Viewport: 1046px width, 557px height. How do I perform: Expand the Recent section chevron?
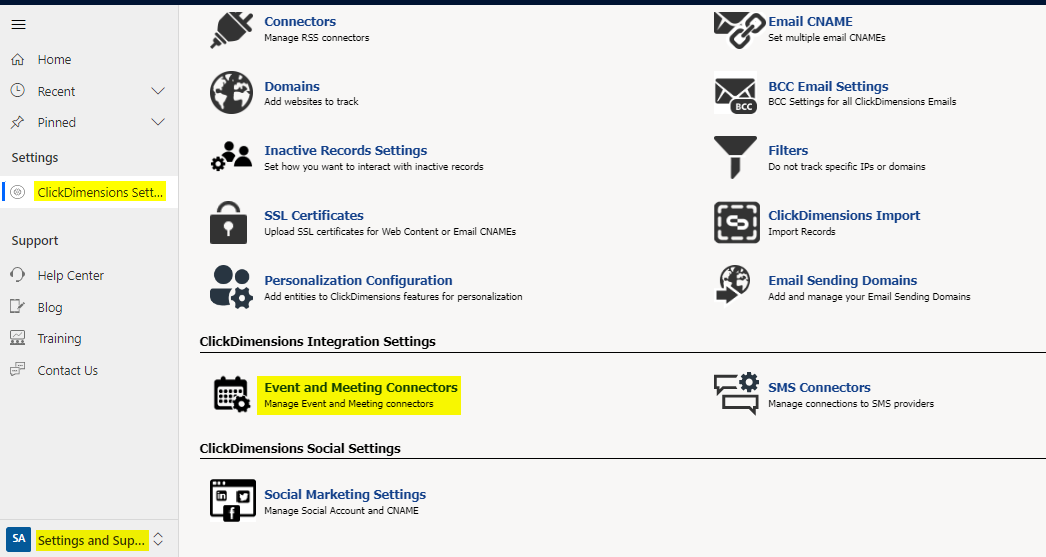[x=158, y=91]
